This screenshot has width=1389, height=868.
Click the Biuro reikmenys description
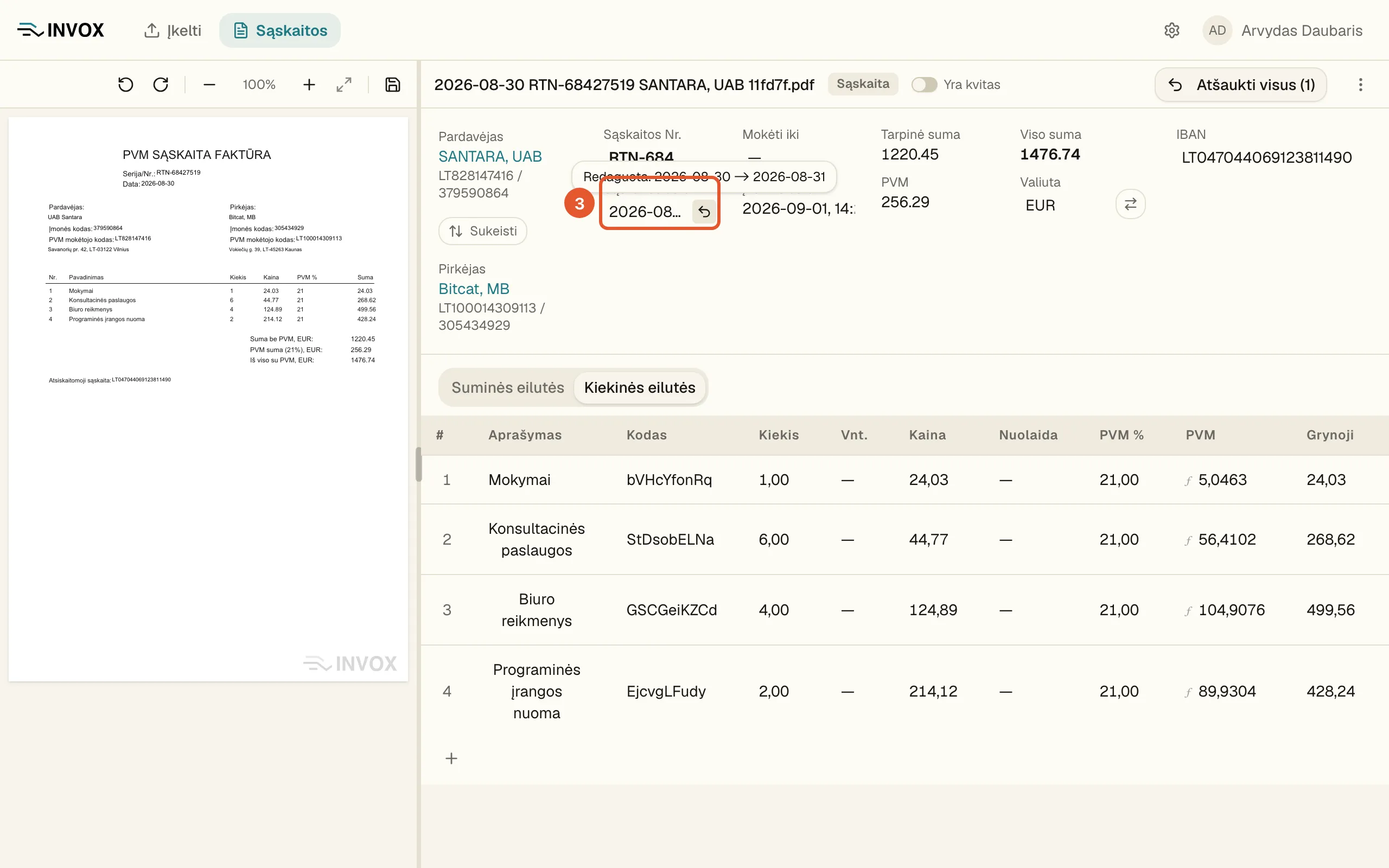(537, 610)
